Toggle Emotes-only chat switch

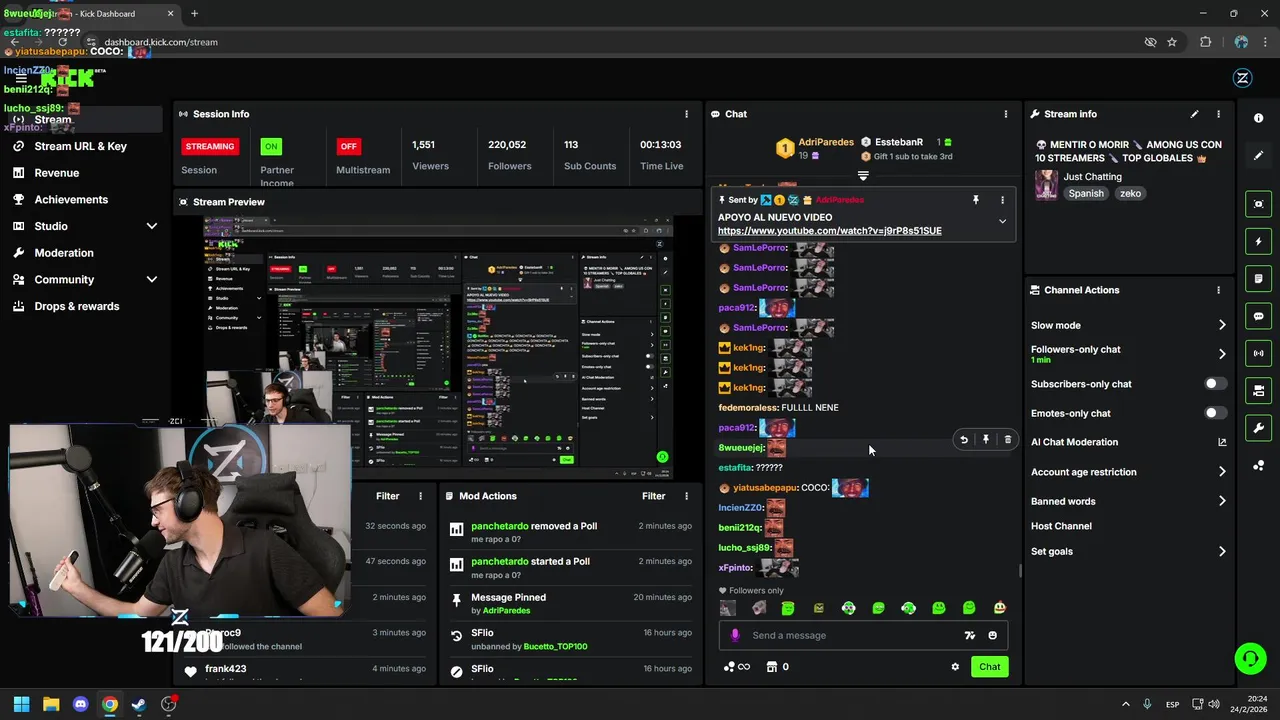(x=1215, y=413)
